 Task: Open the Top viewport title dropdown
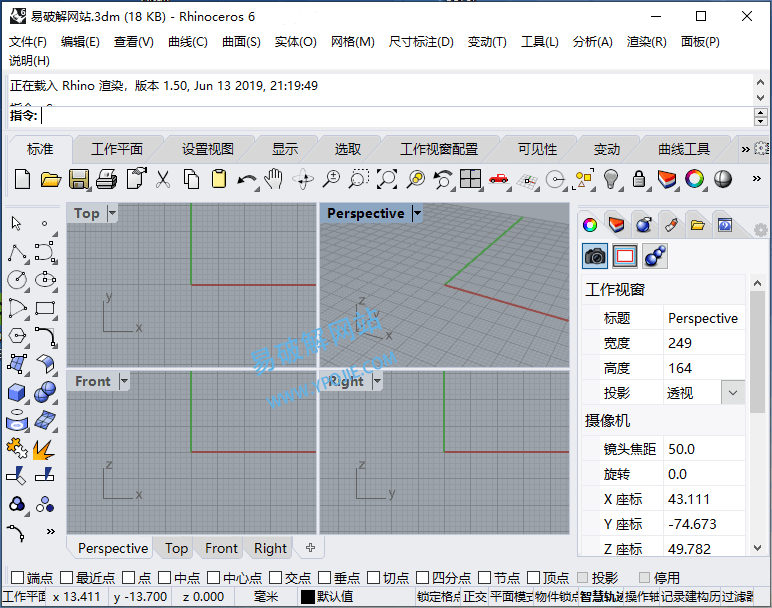[112, 213]
